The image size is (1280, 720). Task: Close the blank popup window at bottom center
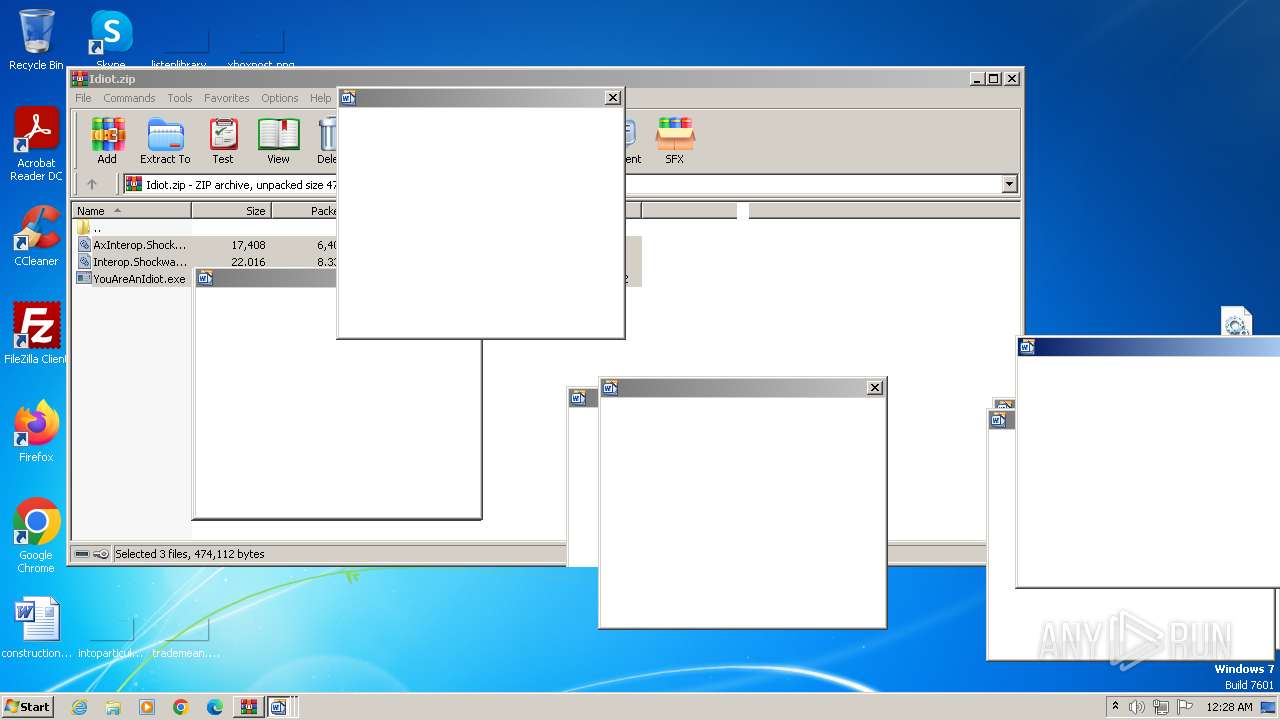pyautogui.click(x=875, y=387)
